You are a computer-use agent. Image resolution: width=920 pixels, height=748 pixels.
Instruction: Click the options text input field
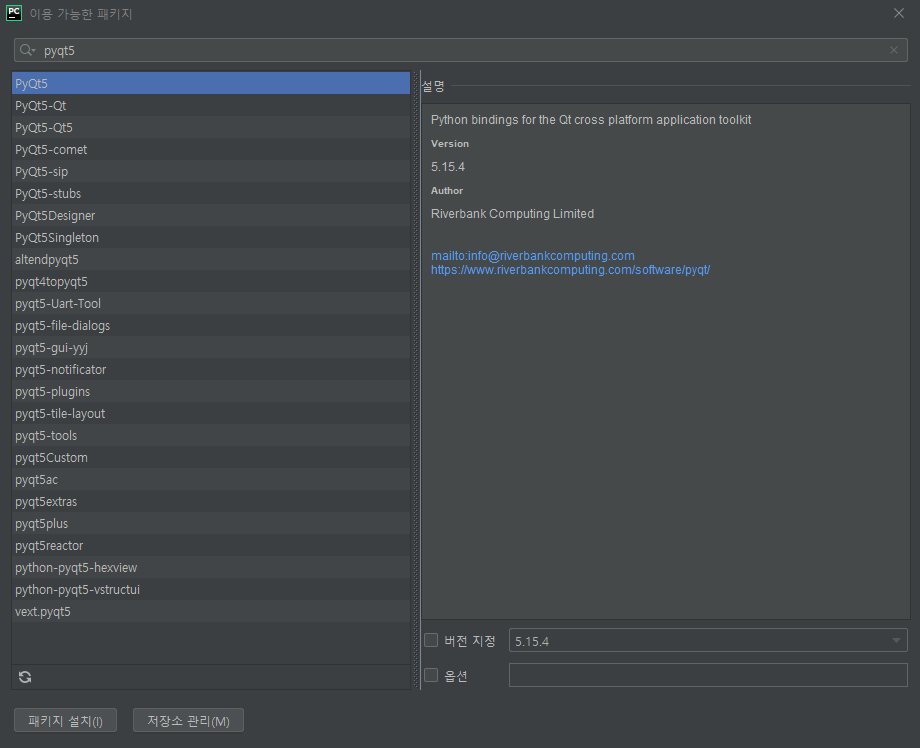click(x=708, y=675)
